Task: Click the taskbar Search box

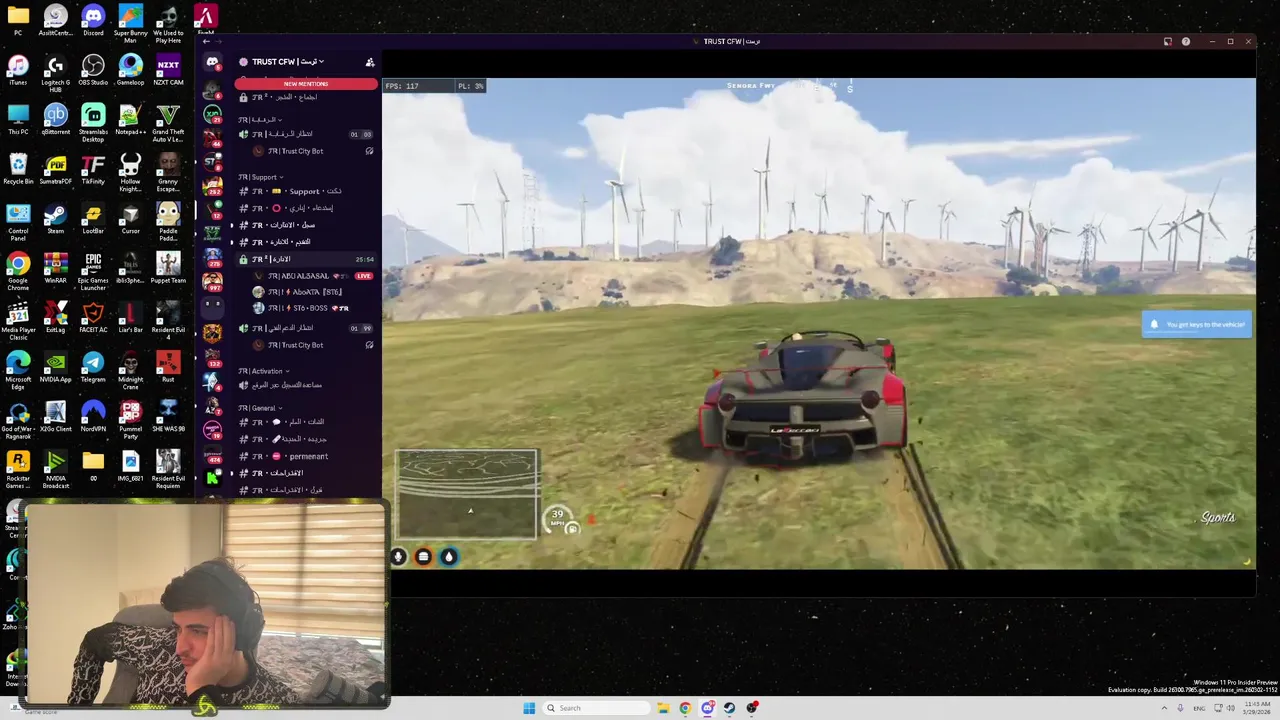Action: tap(596, 708)
